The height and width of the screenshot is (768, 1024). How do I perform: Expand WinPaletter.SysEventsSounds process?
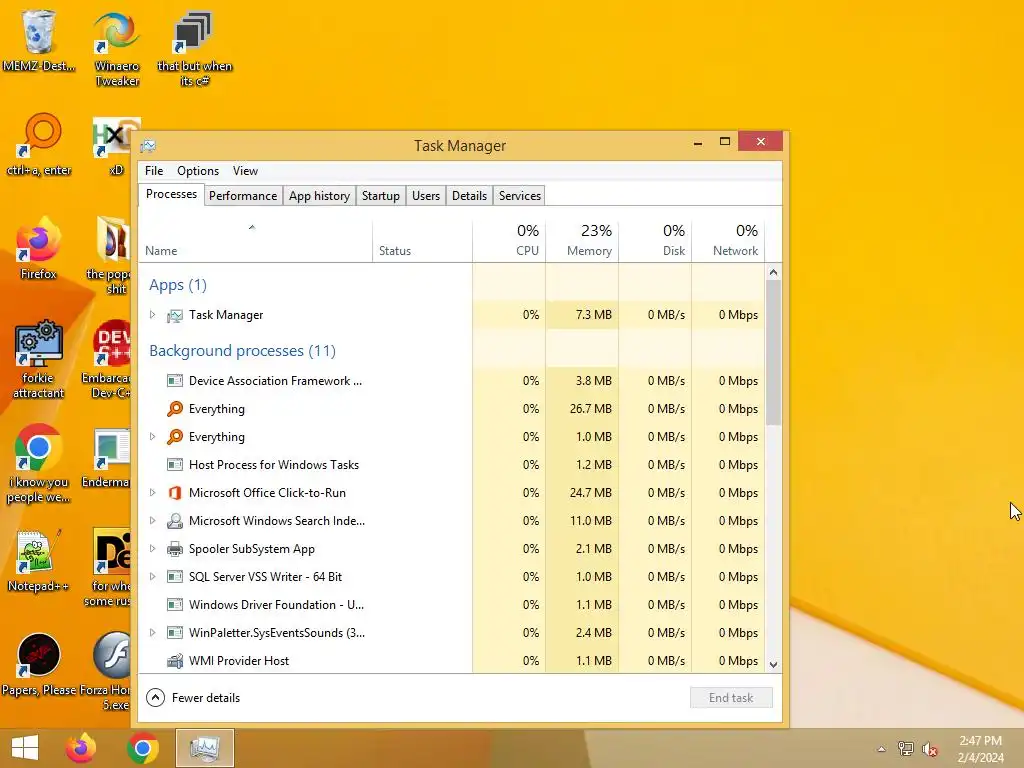click(152, 633)
